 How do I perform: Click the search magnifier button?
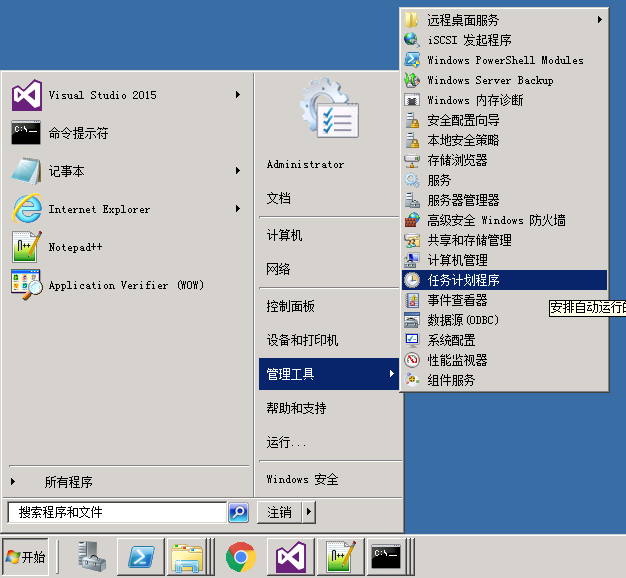point(239,512)
